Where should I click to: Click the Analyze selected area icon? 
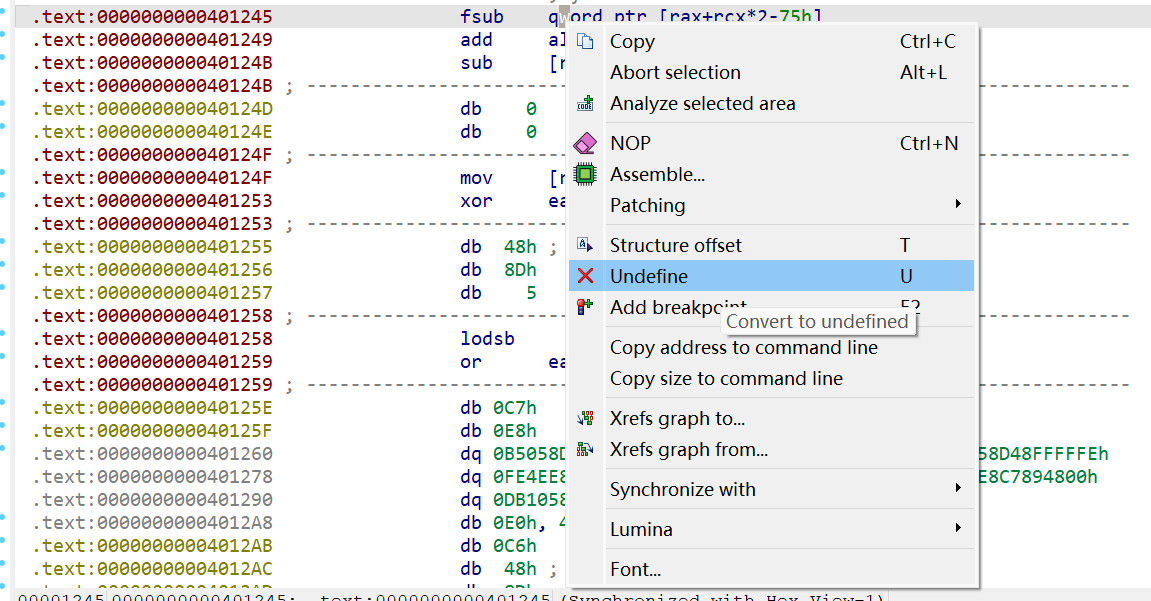coord(586,104)
